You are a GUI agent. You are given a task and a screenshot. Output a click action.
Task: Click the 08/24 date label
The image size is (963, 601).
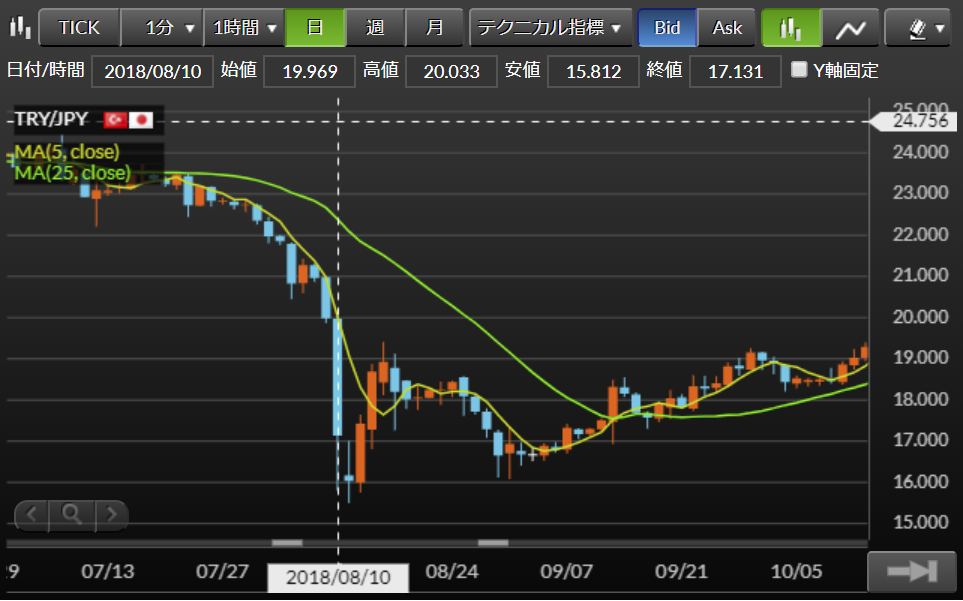[x=451, y=572]
